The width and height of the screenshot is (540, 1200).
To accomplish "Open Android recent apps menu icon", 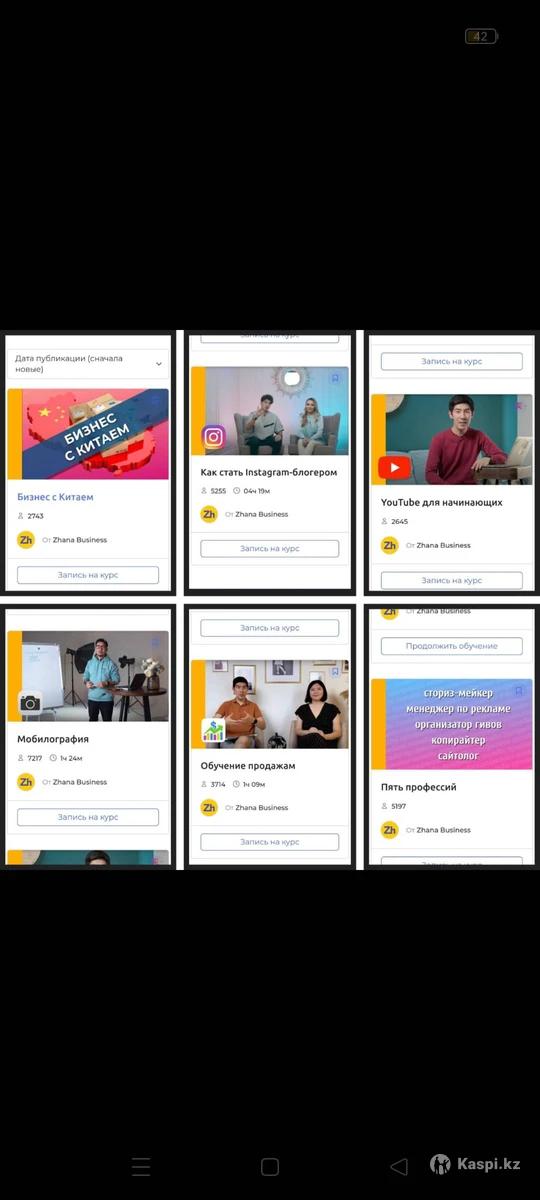I will coord(141,1166).
